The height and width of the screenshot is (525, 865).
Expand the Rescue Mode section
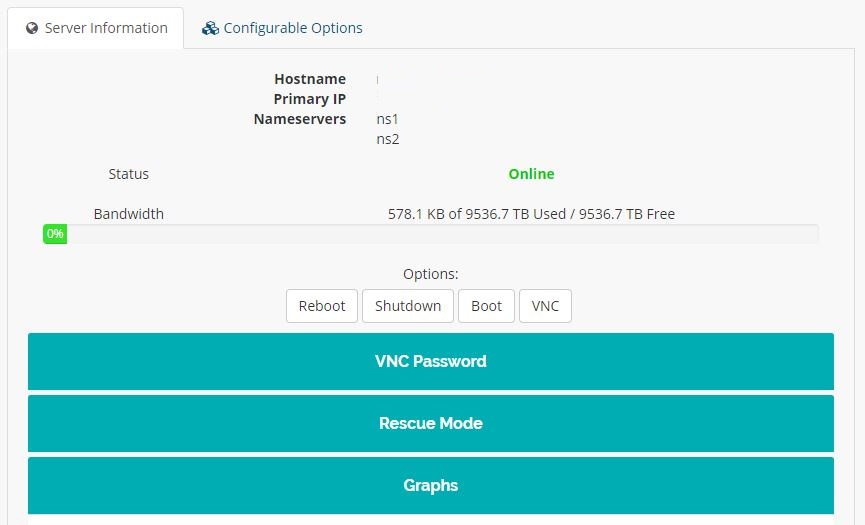click(x=430, y=423)
